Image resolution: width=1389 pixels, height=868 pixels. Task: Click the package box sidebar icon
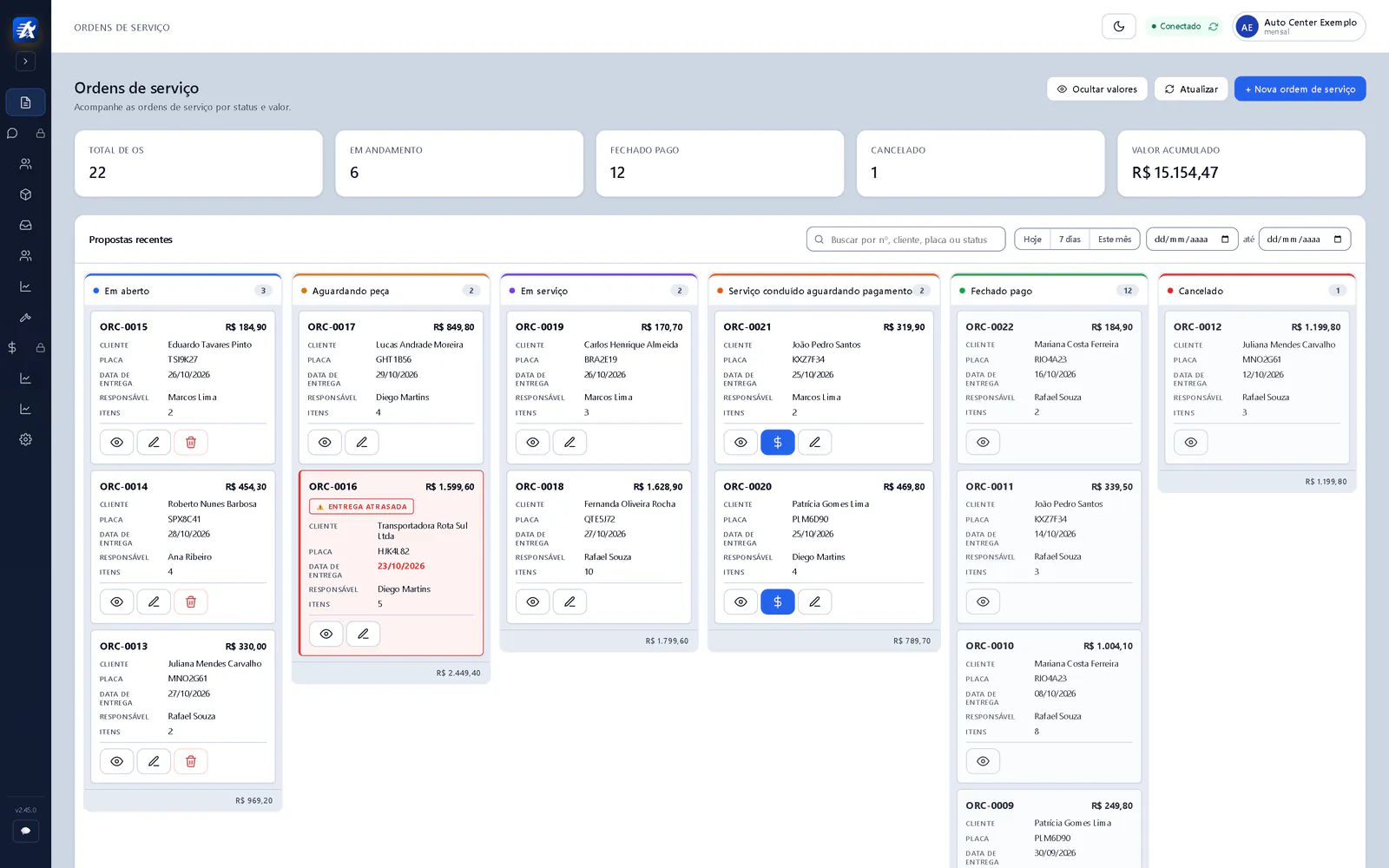point(25,194)
